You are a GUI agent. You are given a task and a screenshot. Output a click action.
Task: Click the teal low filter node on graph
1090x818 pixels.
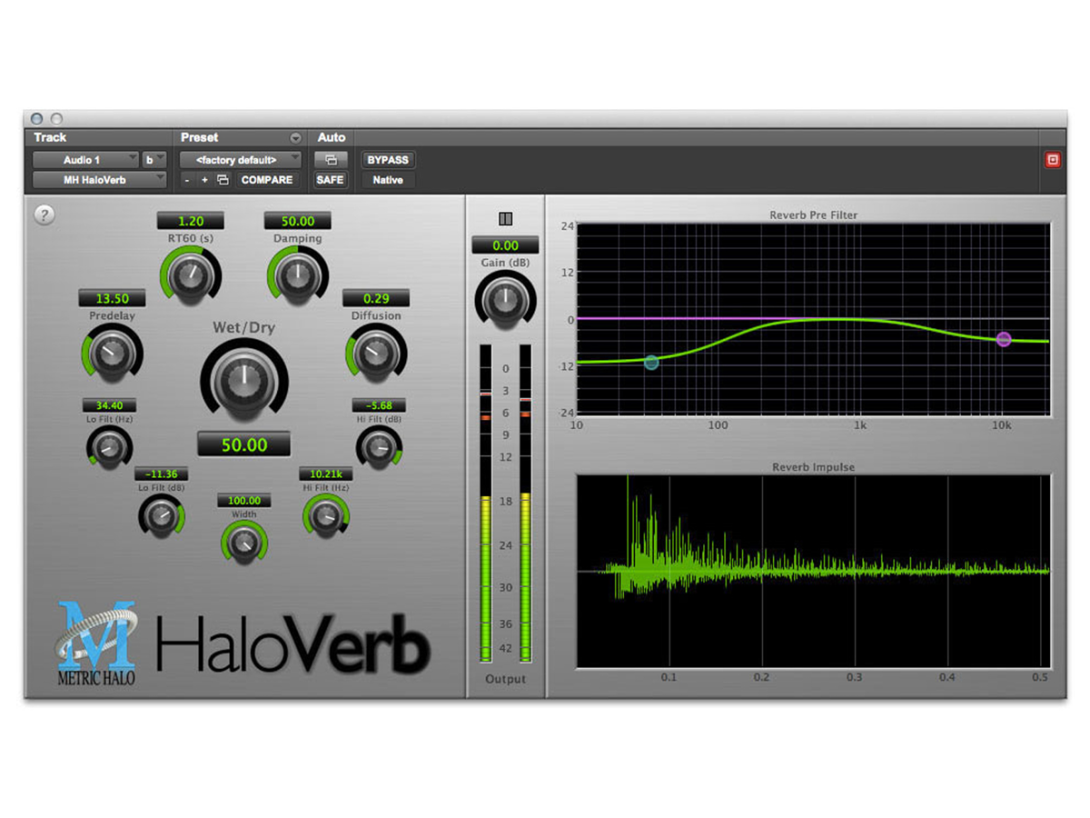coord(651,362)
